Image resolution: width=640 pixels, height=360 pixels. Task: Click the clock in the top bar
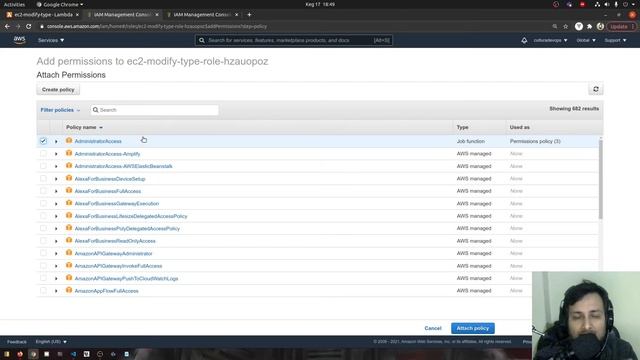[320, 4]
